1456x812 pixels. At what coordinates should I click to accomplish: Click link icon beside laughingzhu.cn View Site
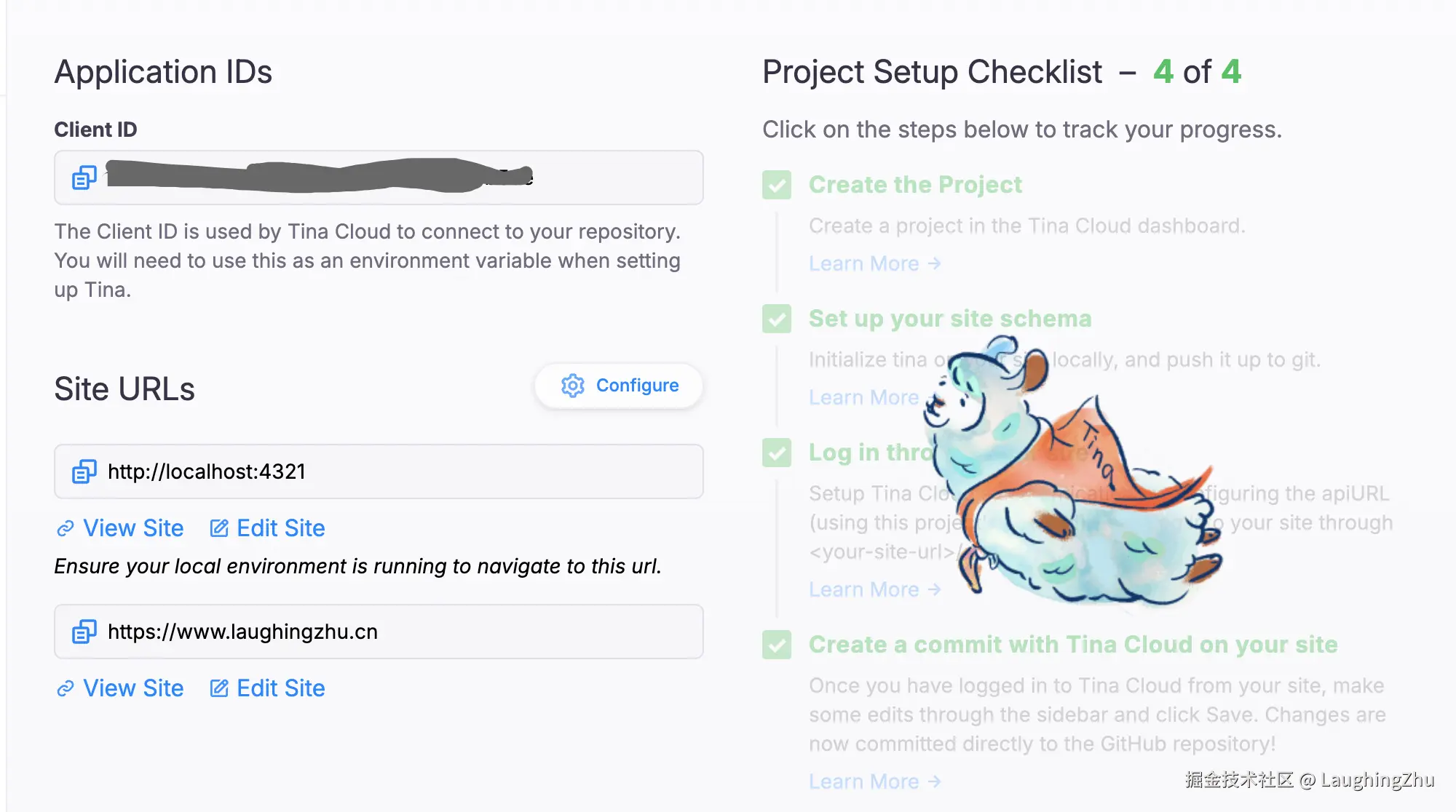[x=66, y=688]
